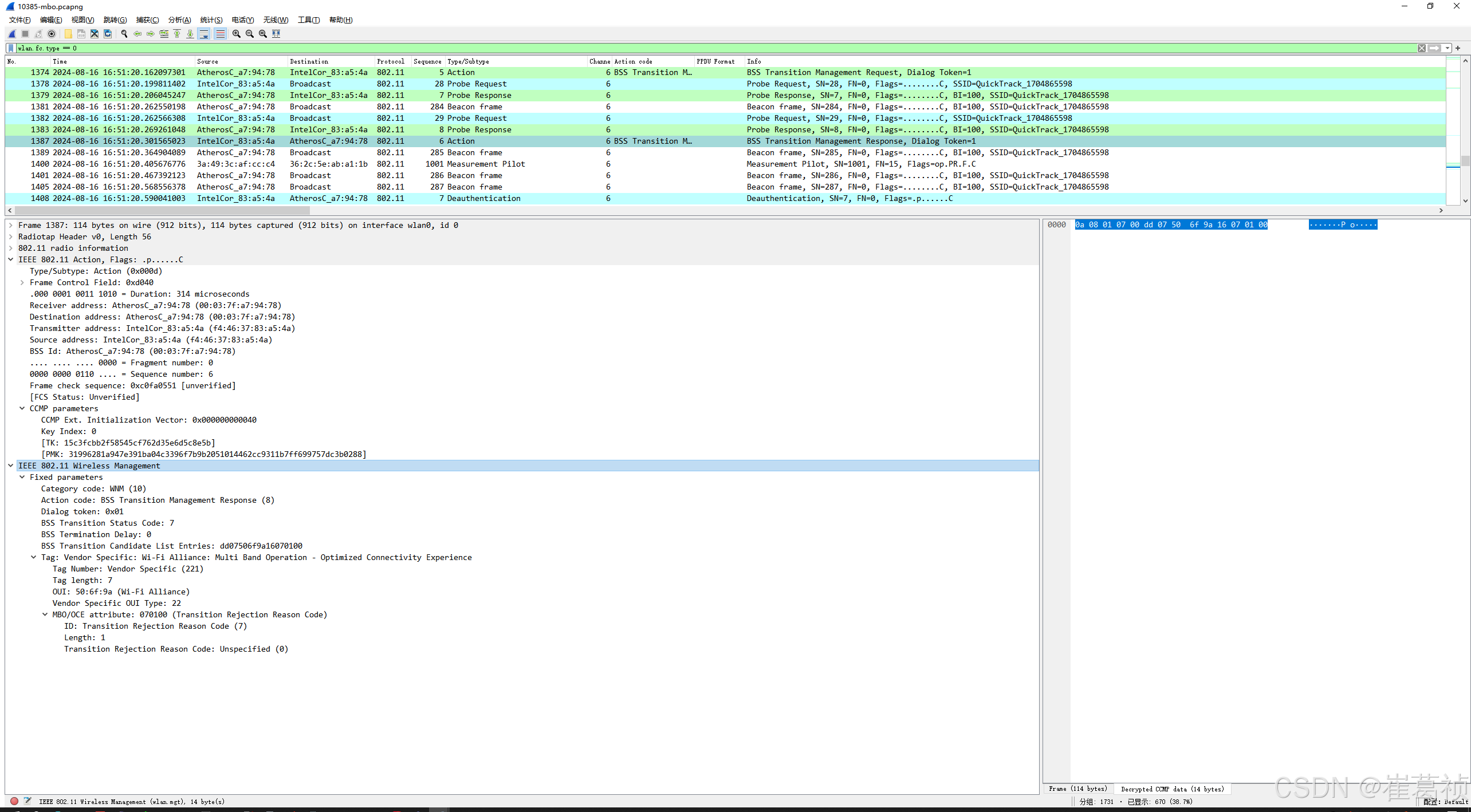The image size is (1471, 812).
Task: Open the 无线(W) menu
Action: click(276, 20)
